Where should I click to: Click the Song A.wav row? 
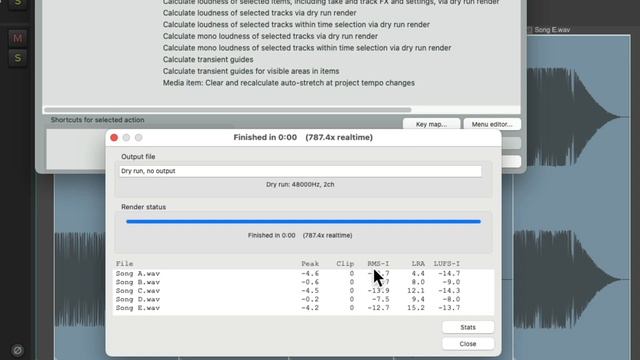point(303,273)
